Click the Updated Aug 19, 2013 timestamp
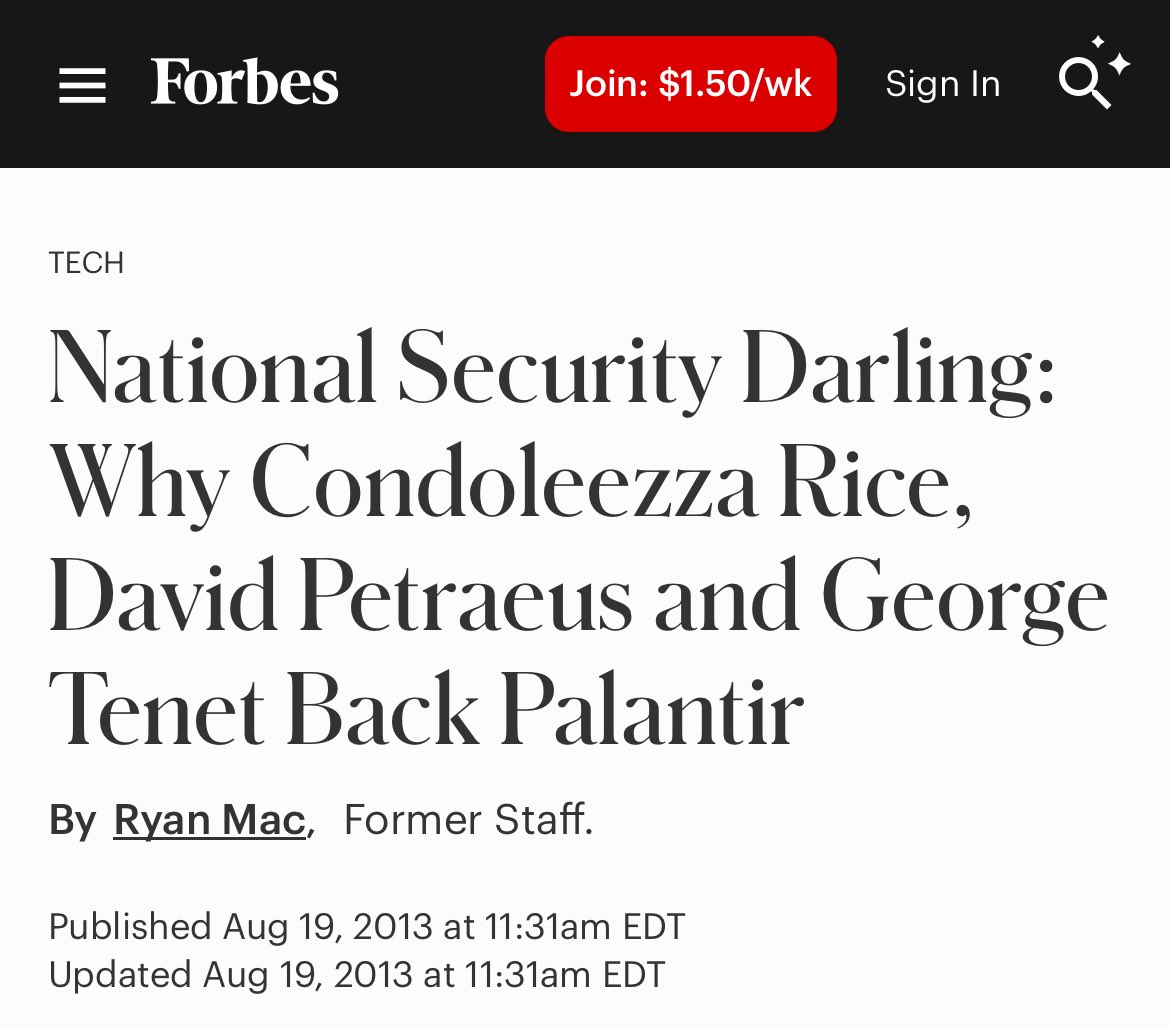Screen dimensions: 1170x1028 [356, 974]
